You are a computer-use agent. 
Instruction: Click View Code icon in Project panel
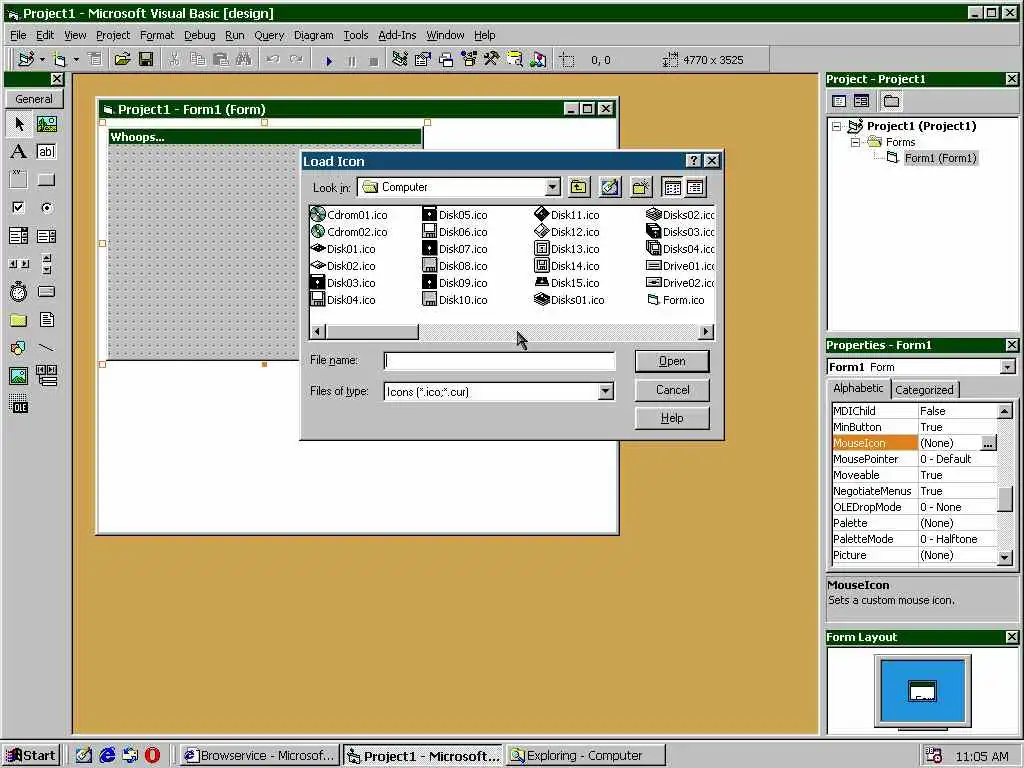839,101
